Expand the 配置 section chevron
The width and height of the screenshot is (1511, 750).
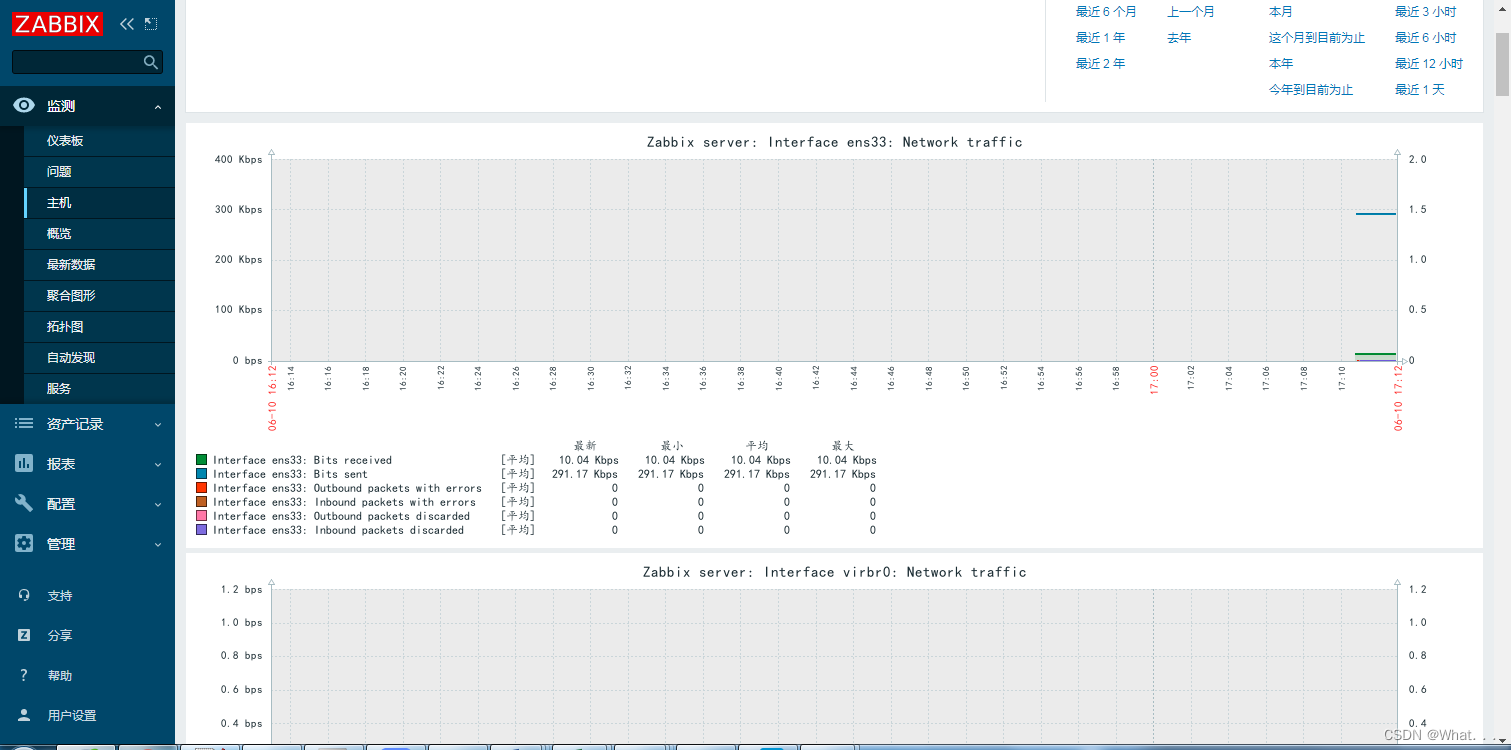coord(158,505)
